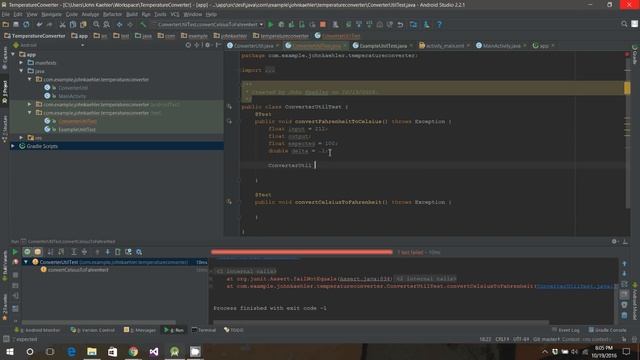This screenshot has height=360, width=640.
Task: Open the Event Log
Action: 566,330
